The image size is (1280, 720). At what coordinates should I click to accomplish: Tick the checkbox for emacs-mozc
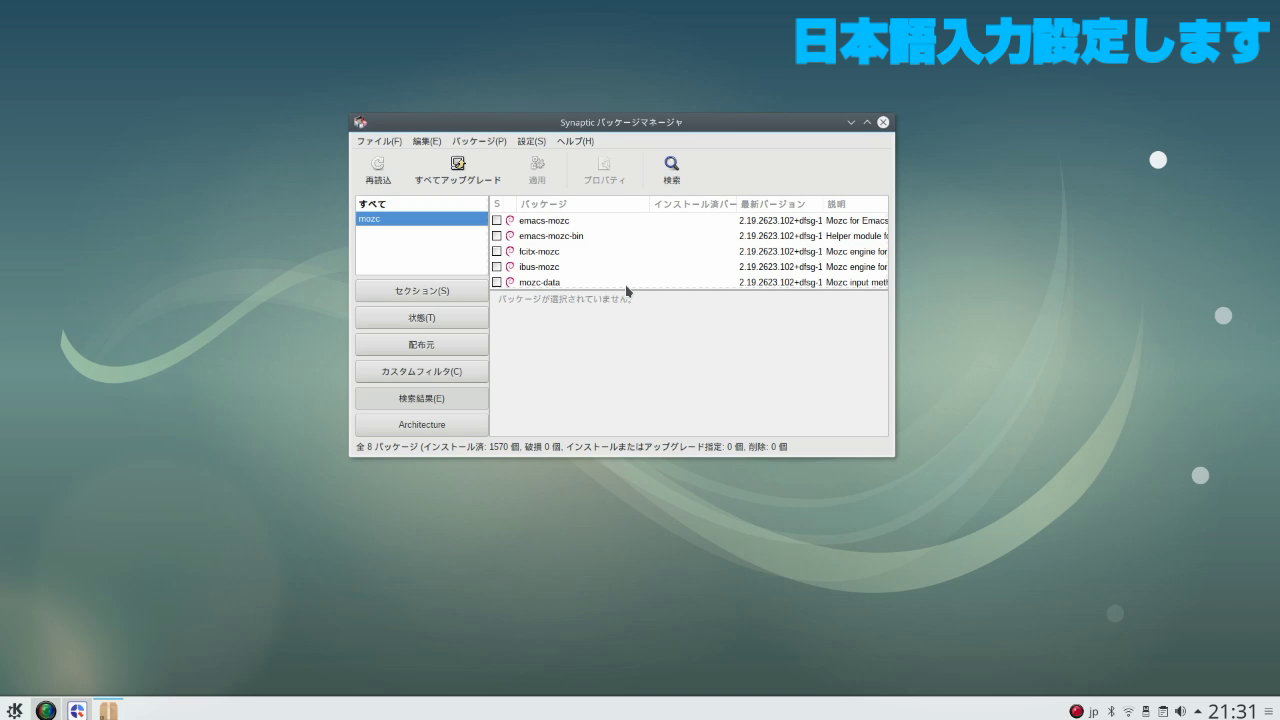pyautogui.click(x=496, y=220)
